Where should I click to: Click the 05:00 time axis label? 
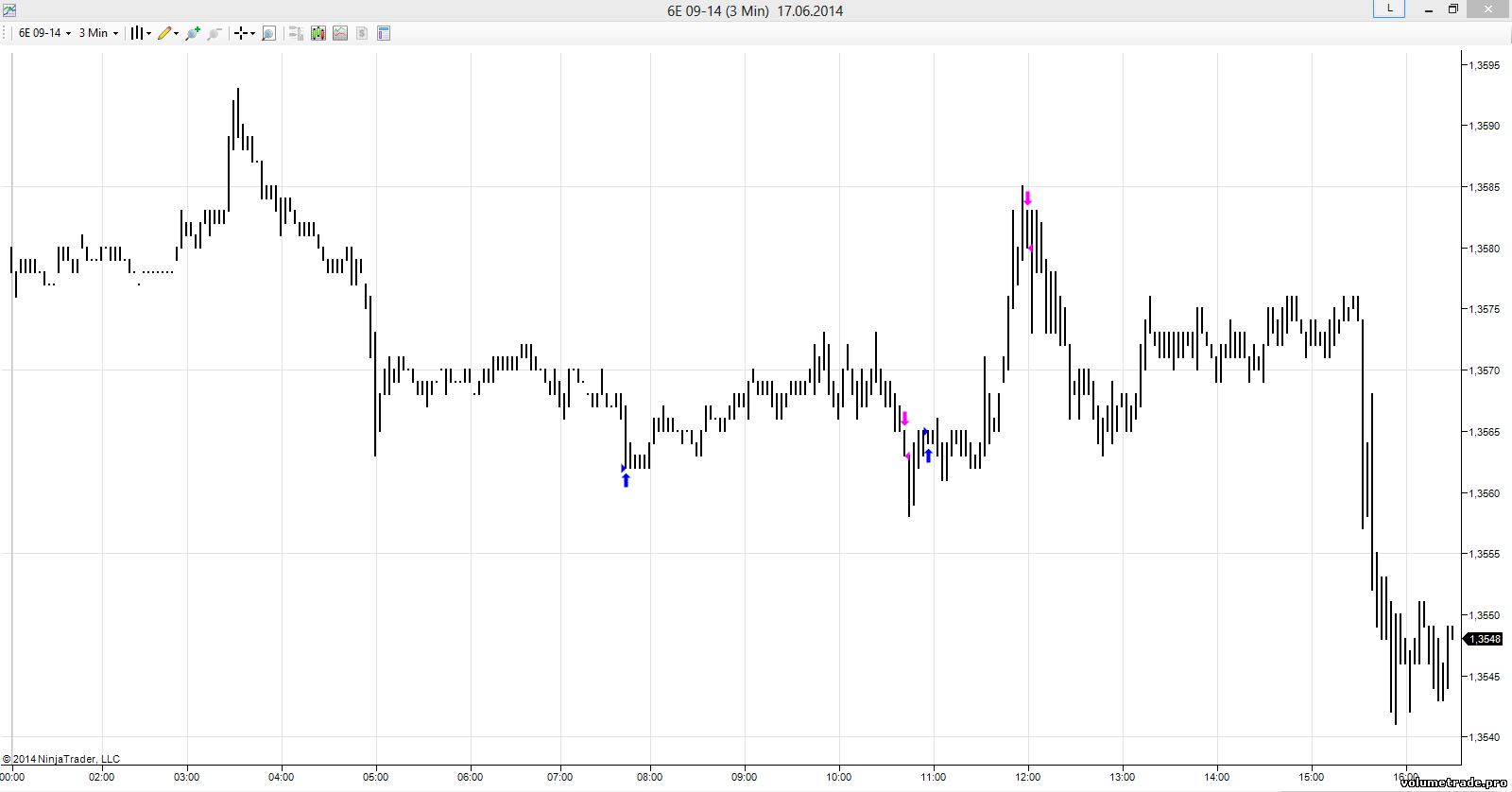point(375,777)
